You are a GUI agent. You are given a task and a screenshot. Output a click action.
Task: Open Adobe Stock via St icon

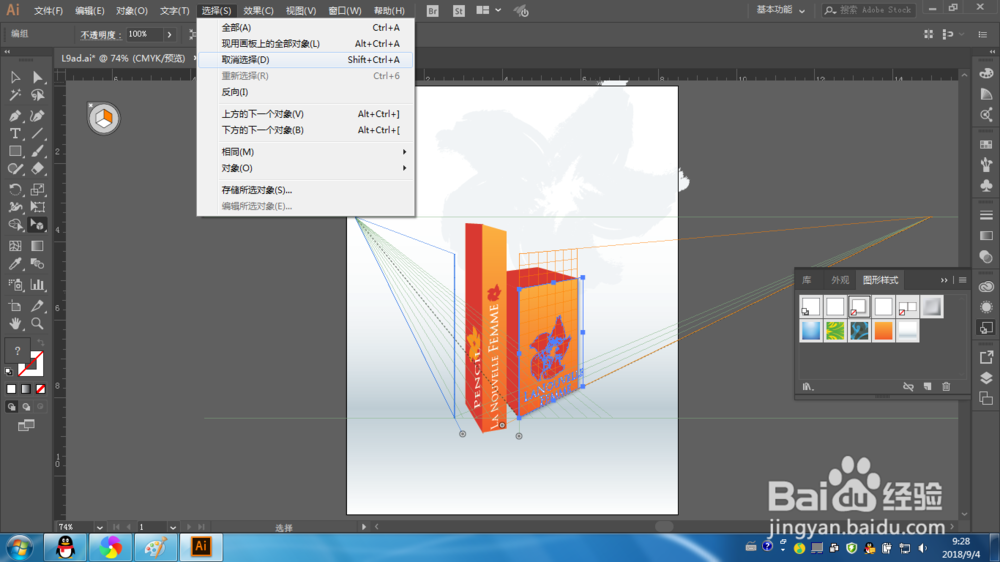pos(459,11)
